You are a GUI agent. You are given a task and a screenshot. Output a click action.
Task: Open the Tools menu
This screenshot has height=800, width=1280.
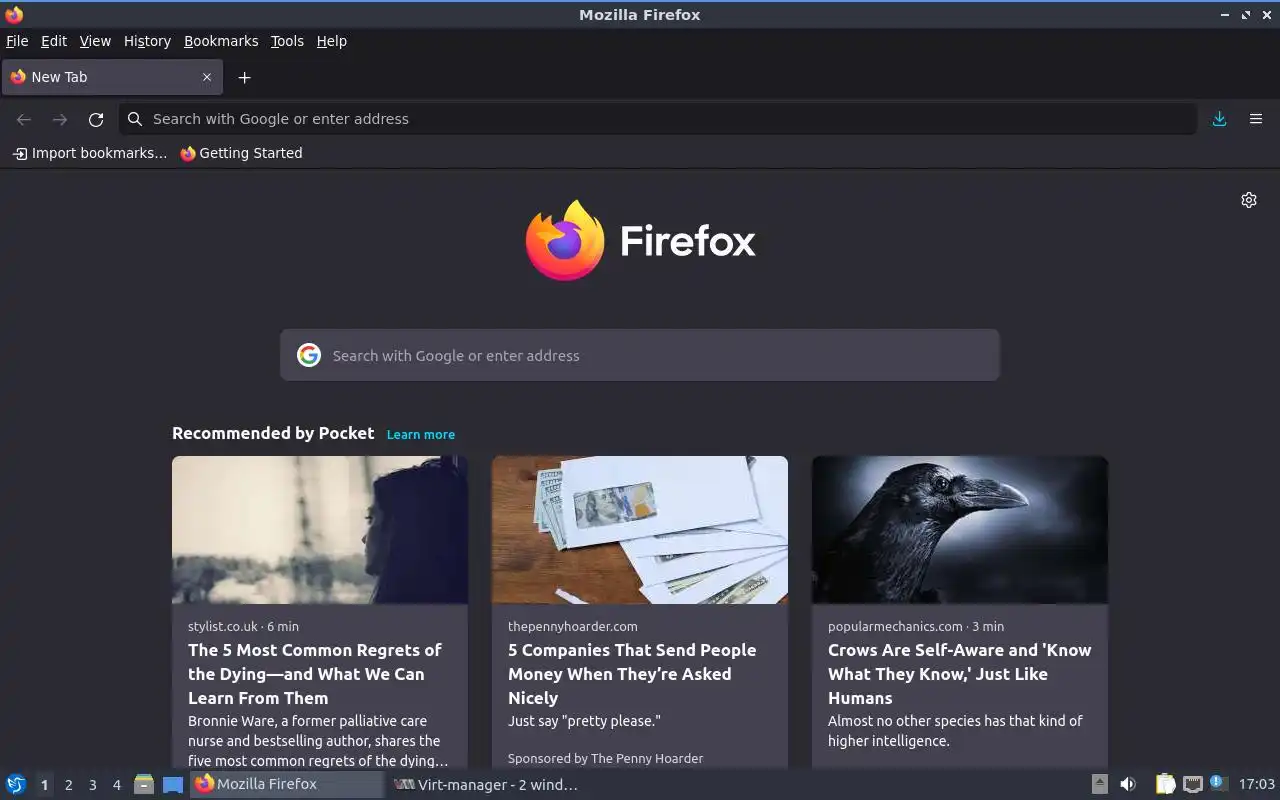(x=287, y=41)
